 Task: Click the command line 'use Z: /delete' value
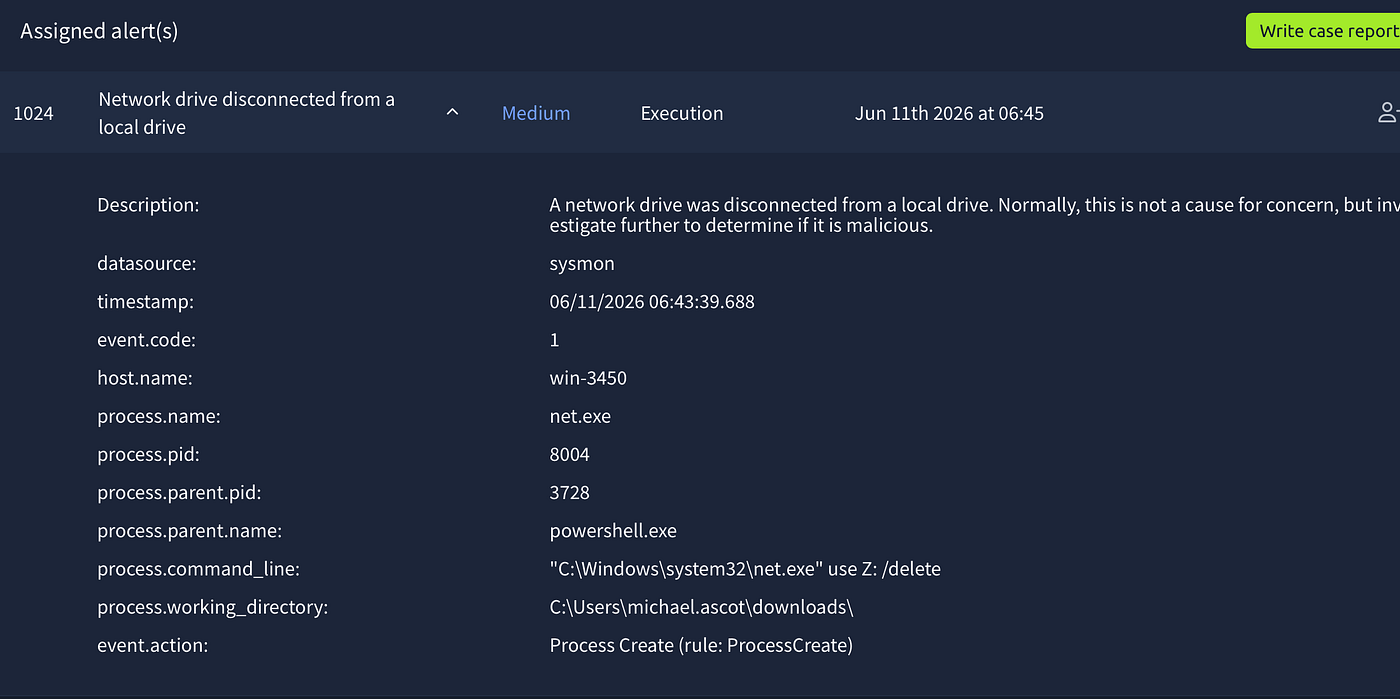pyautogui.click(x=745, y=569)
